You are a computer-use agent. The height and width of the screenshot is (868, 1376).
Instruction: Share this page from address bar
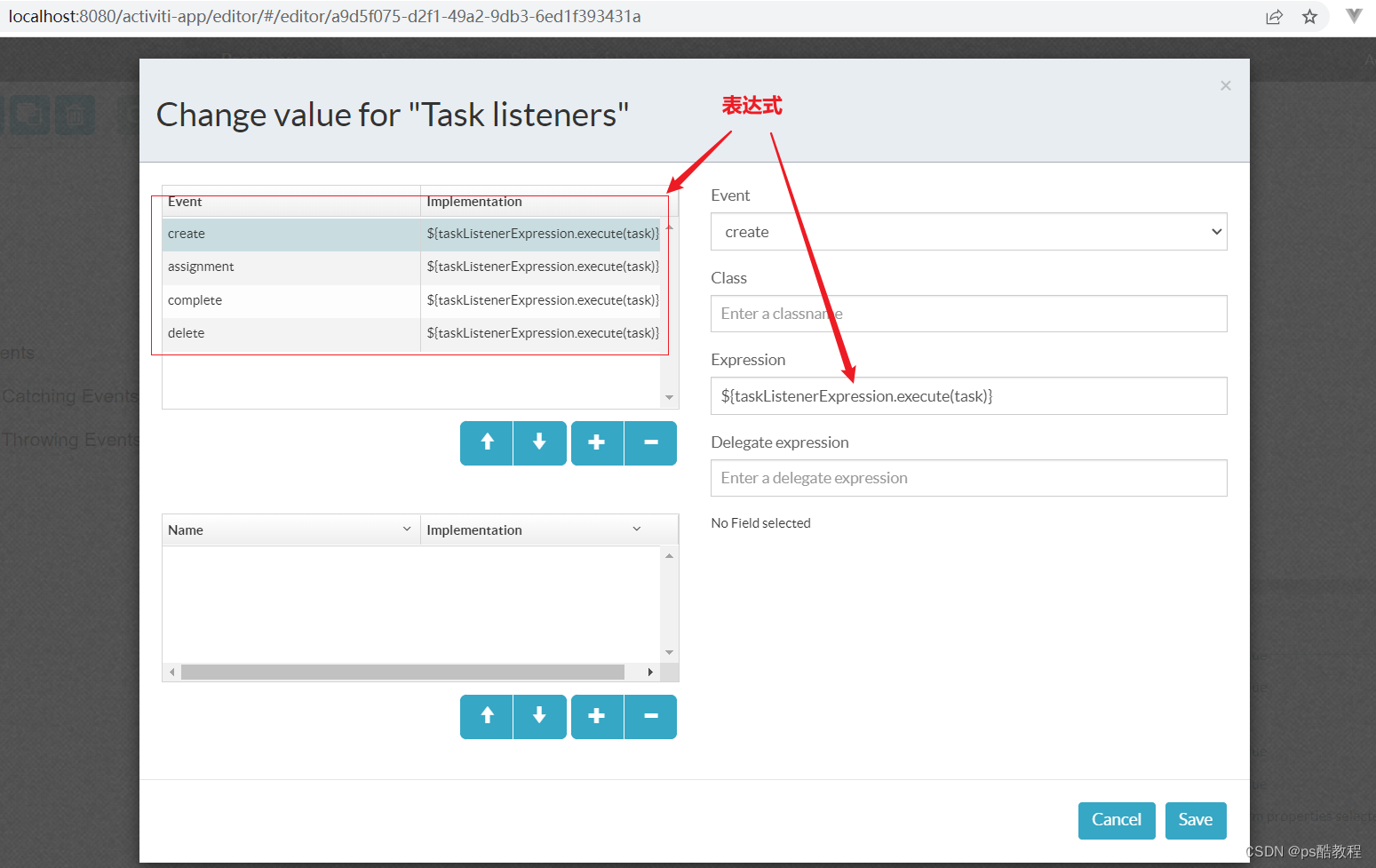click(x=1274, y=17)
